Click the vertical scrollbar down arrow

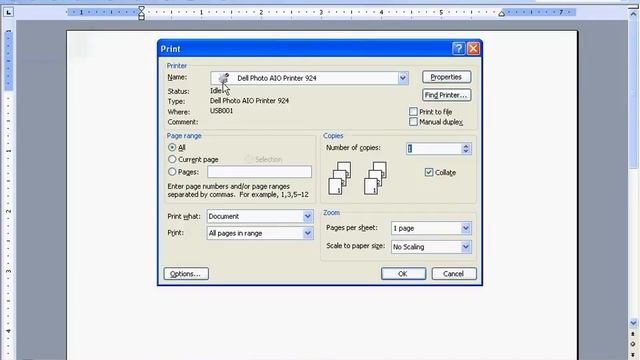pyautogui.click(x=633, y=323)
